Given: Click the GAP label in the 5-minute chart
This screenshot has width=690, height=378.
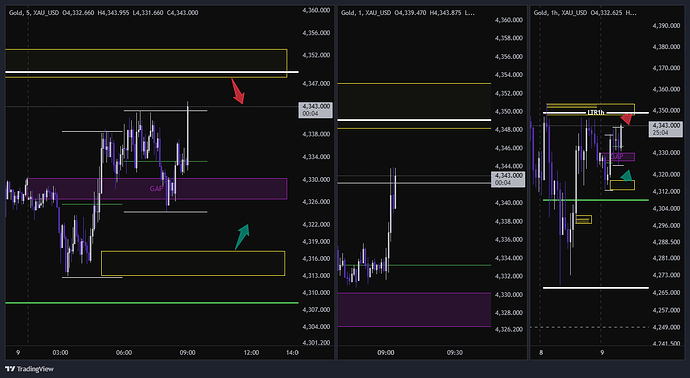Looking at the screenshot, I should [x=156, y=189].
